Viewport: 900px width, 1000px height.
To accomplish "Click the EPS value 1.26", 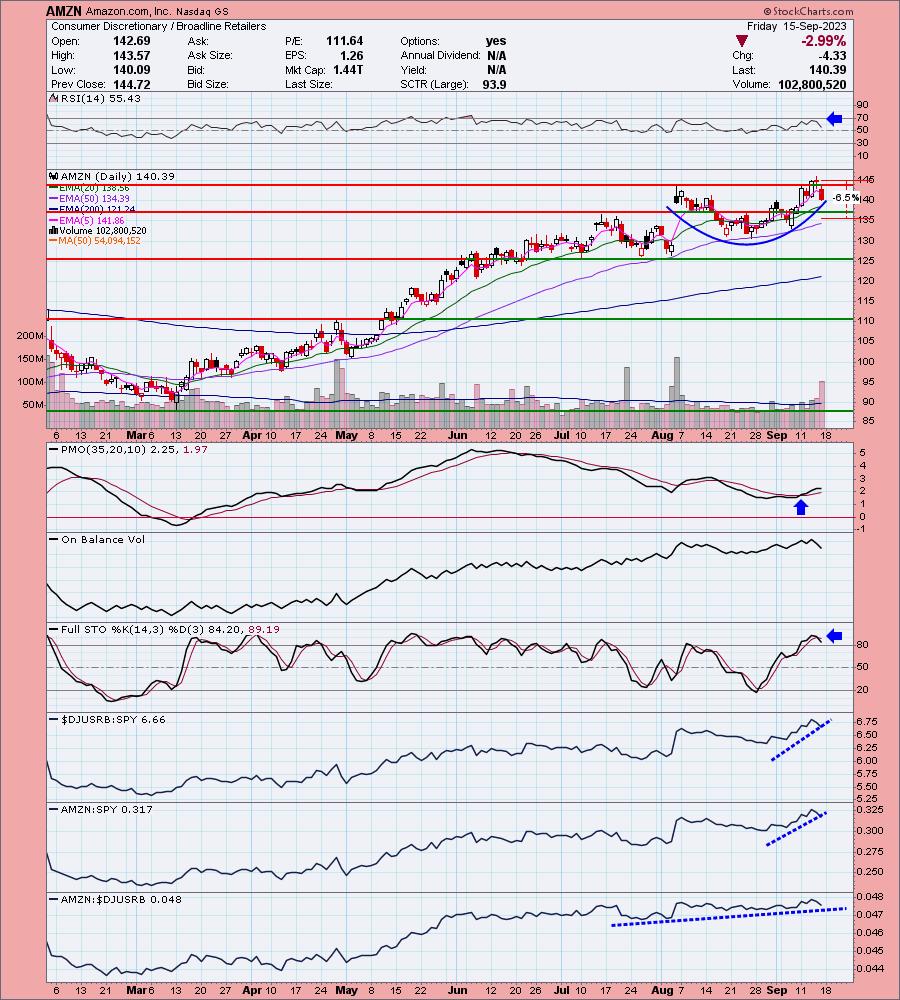I will [x=351, y=55].
